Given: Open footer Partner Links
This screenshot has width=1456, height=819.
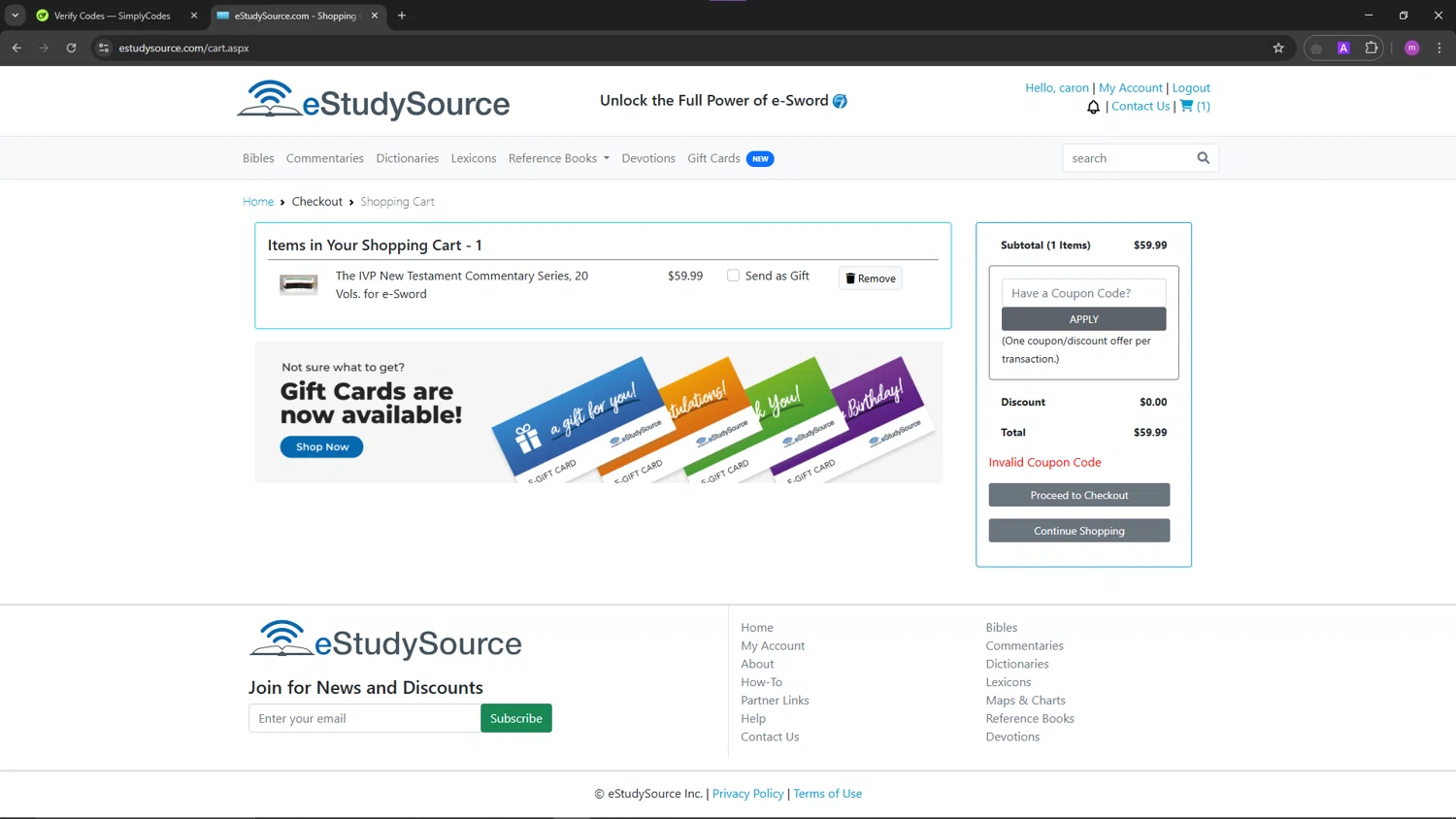Looking at the screenshot, I should pyautogui.click(x=775, y=701).
